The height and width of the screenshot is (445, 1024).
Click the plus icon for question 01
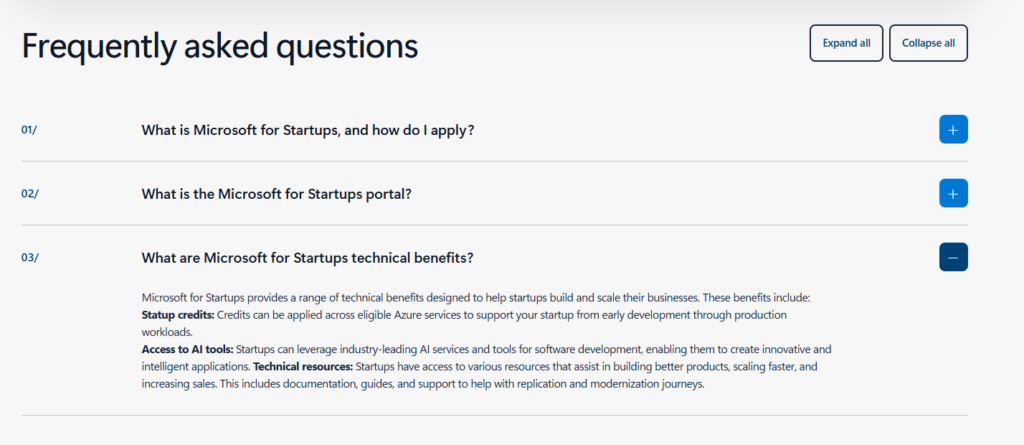pyautogui.click(x=953, y=129)
